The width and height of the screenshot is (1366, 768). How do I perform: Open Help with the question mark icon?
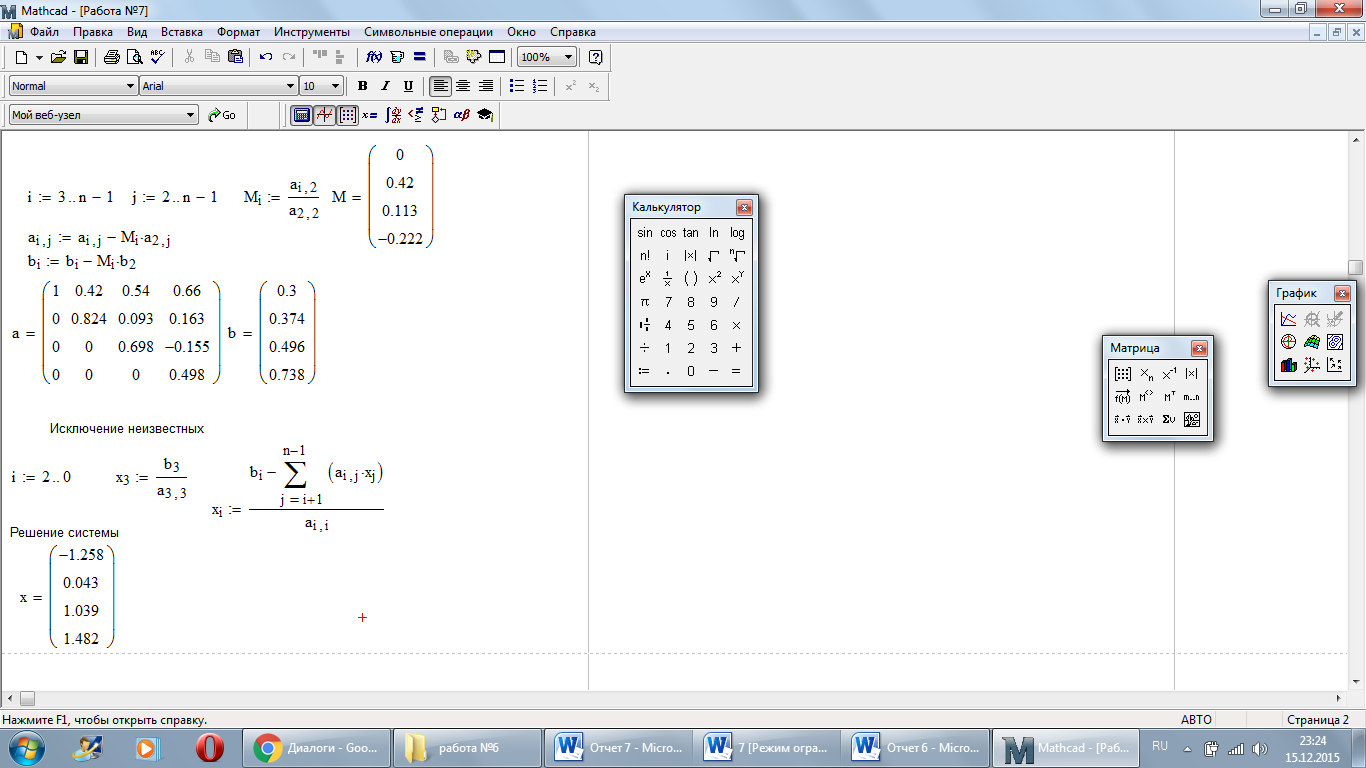pos(596,57)
